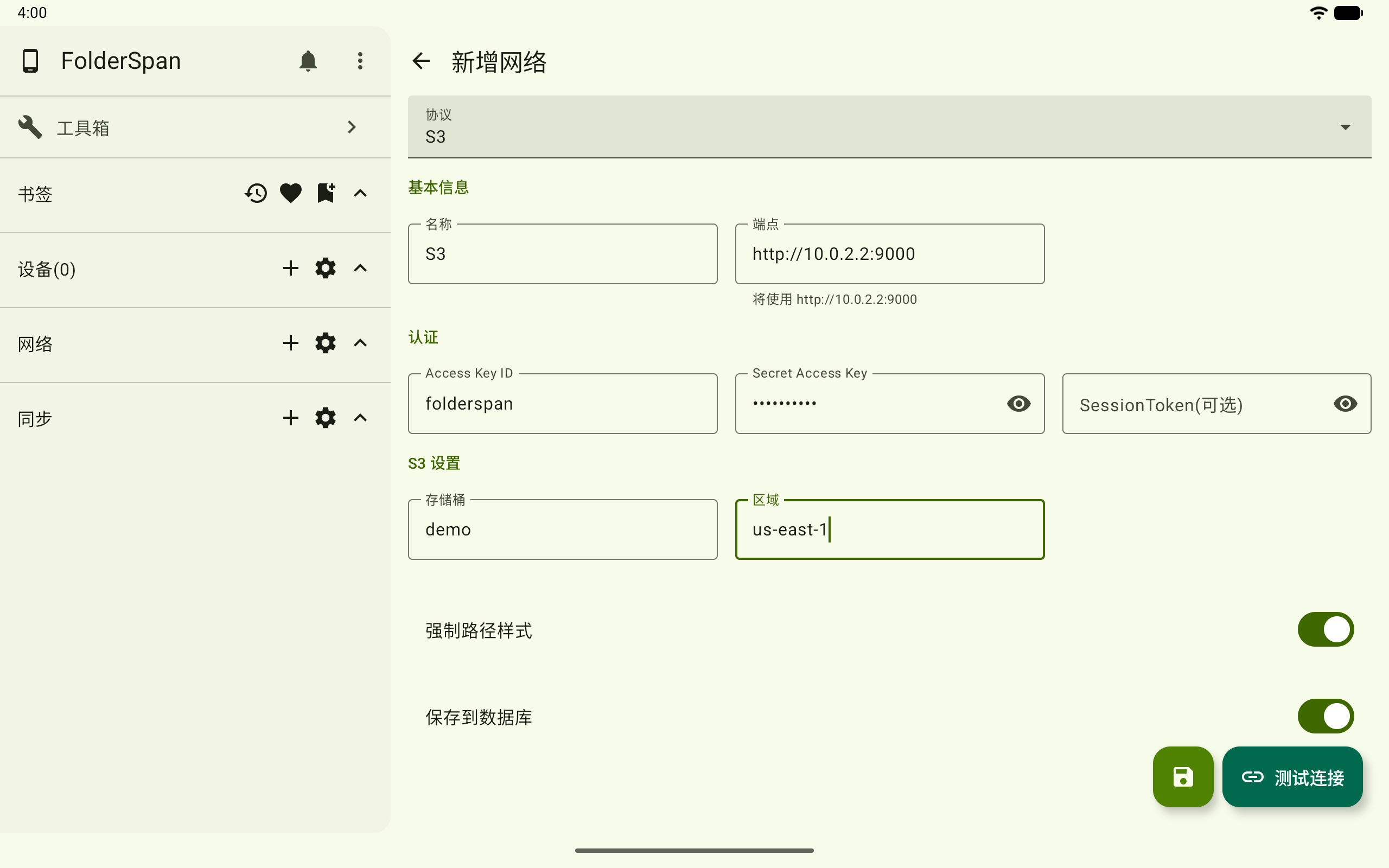
Task: Toggle the 保存到数据库 switch
Action: pos(1326,717)
